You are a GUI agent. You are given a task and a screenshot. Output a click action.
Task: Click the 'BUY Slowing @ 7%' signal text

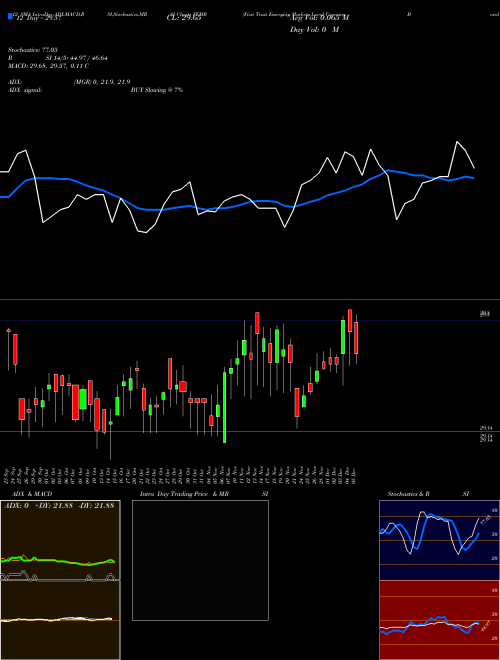coord(157,90)
